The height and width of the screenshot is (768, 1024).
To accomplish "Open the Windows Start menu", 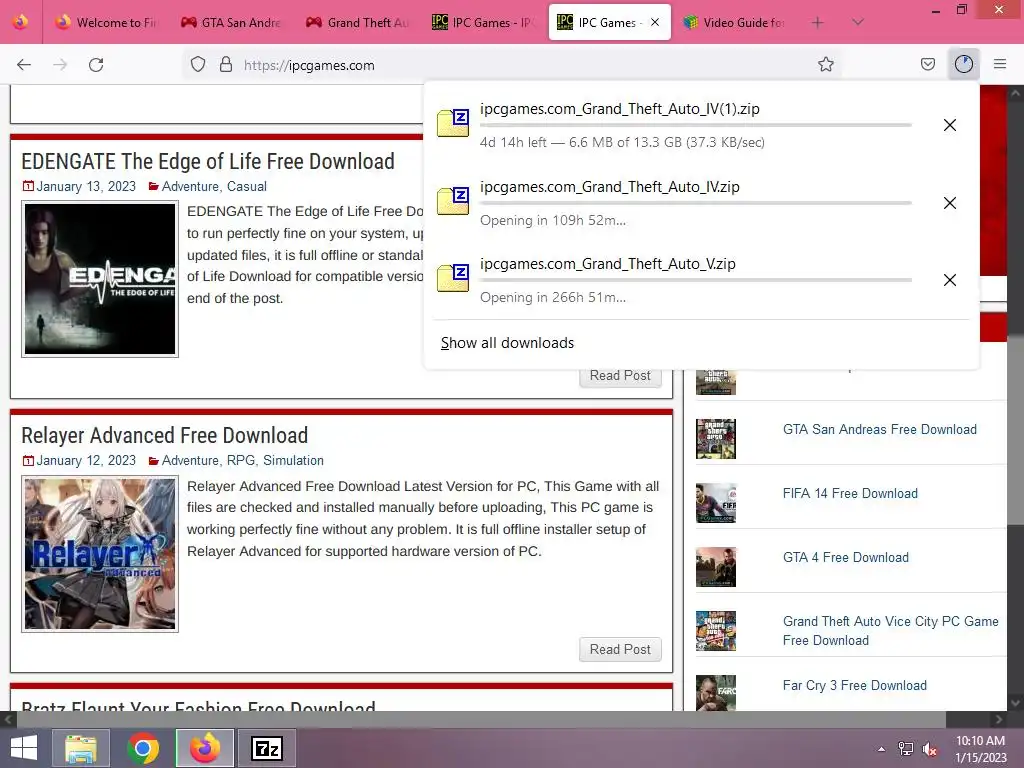I will point(24,748).
